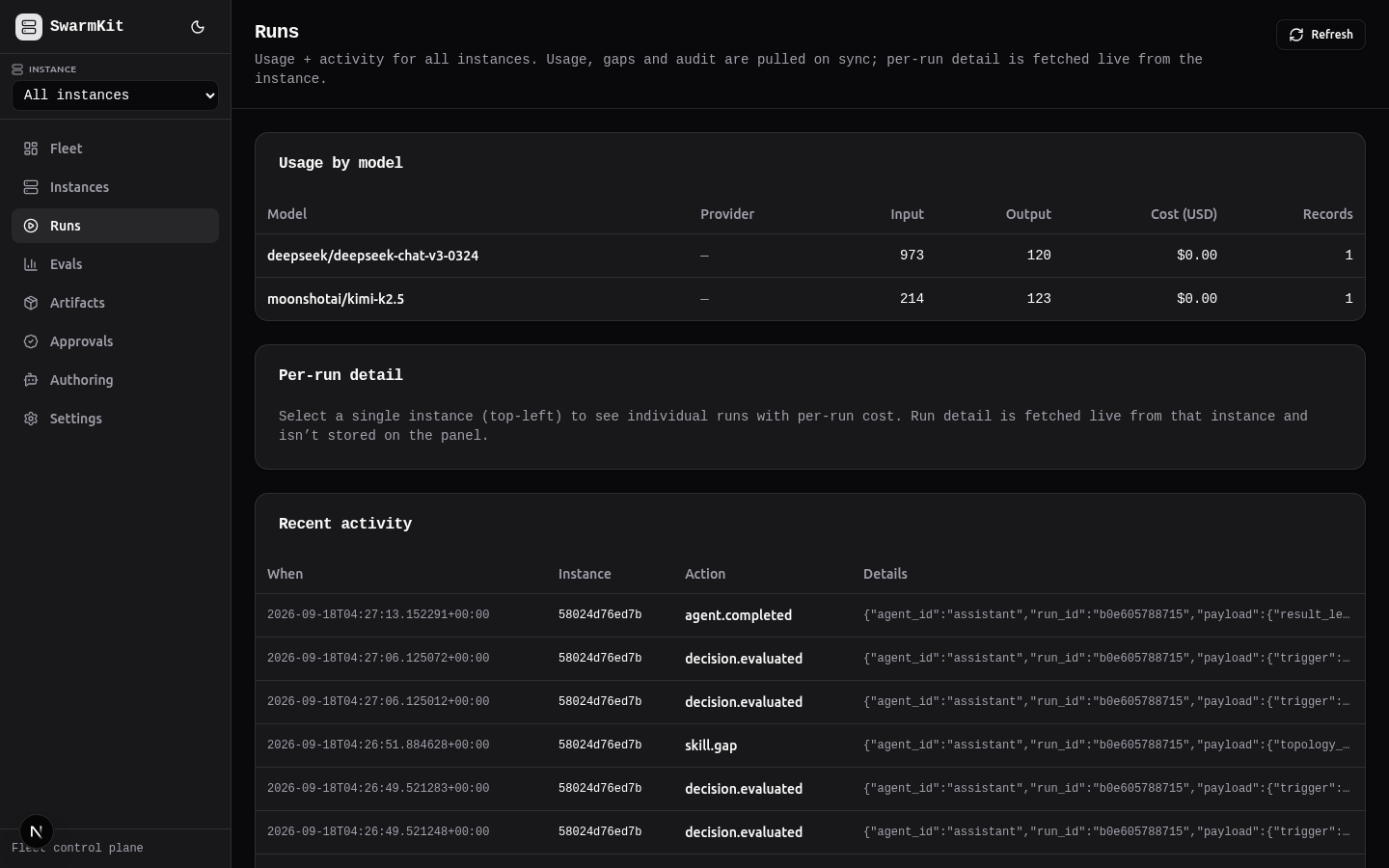Select Runs in the sidebar
The height and width of the screenshot is (868, 1389).
tap(115, 226)
